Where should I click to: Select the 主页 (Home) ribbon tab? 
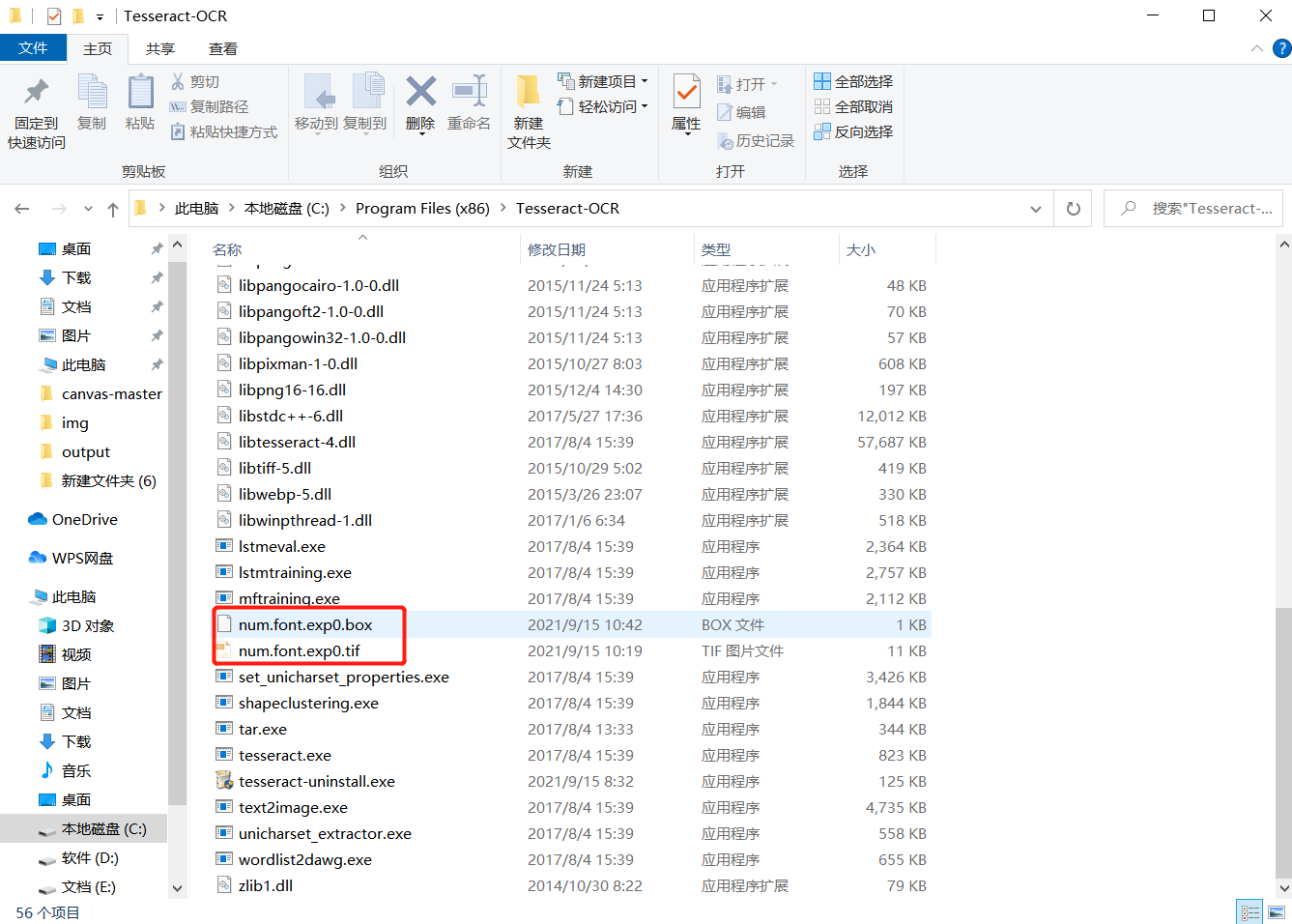(x=98, y=48)
